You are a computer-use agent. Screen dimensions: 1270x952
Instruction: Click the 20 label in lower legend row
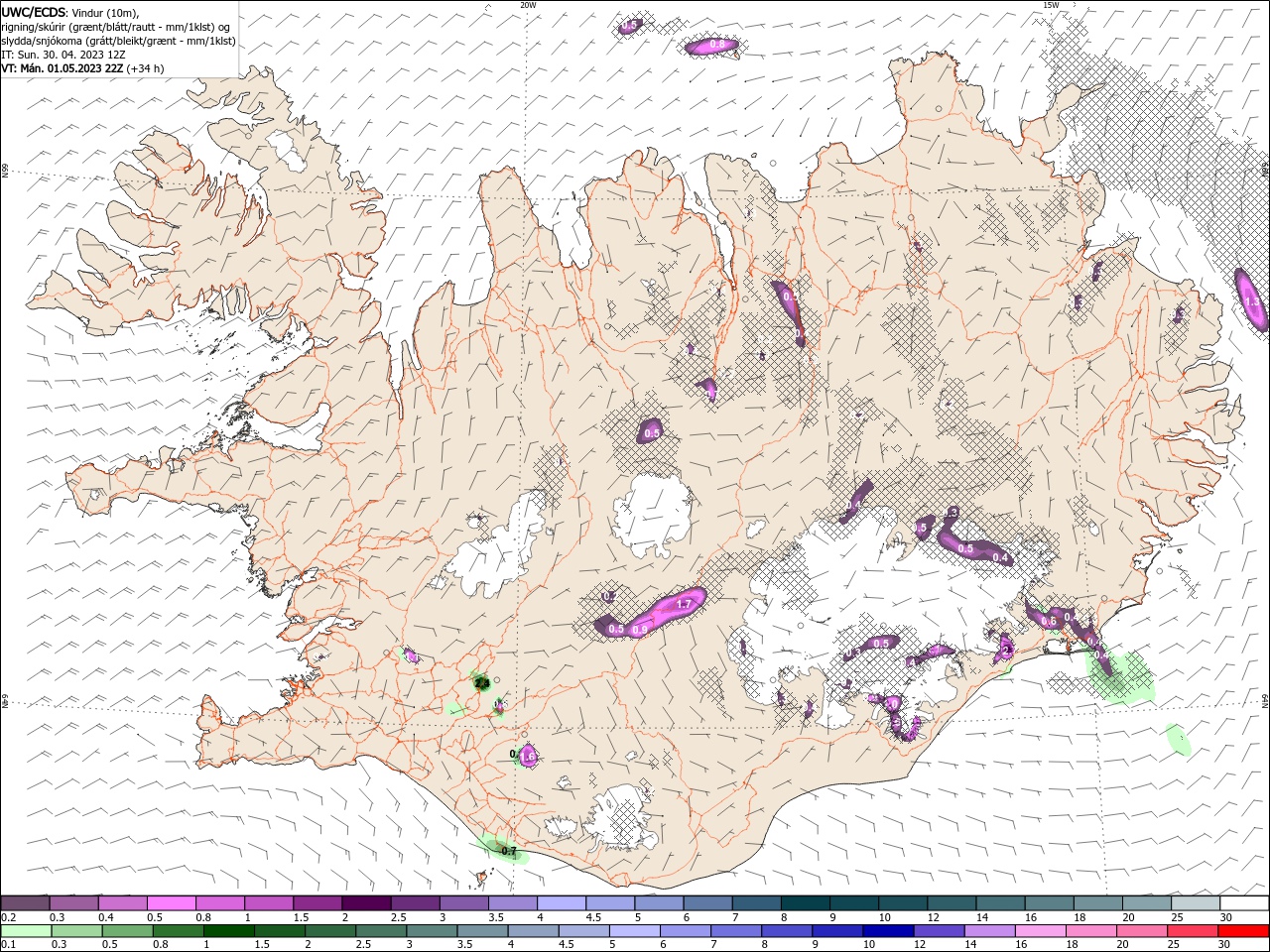pyautogui.click(x=1121, y=945)
